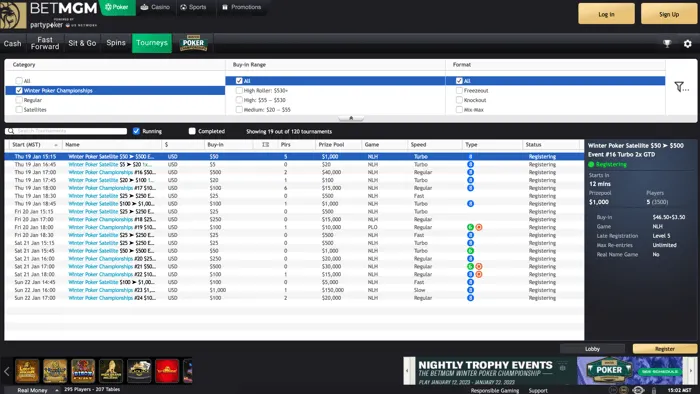Click the Log In button
The height and width of the screenshot is (394, 700).
[606, 14]
